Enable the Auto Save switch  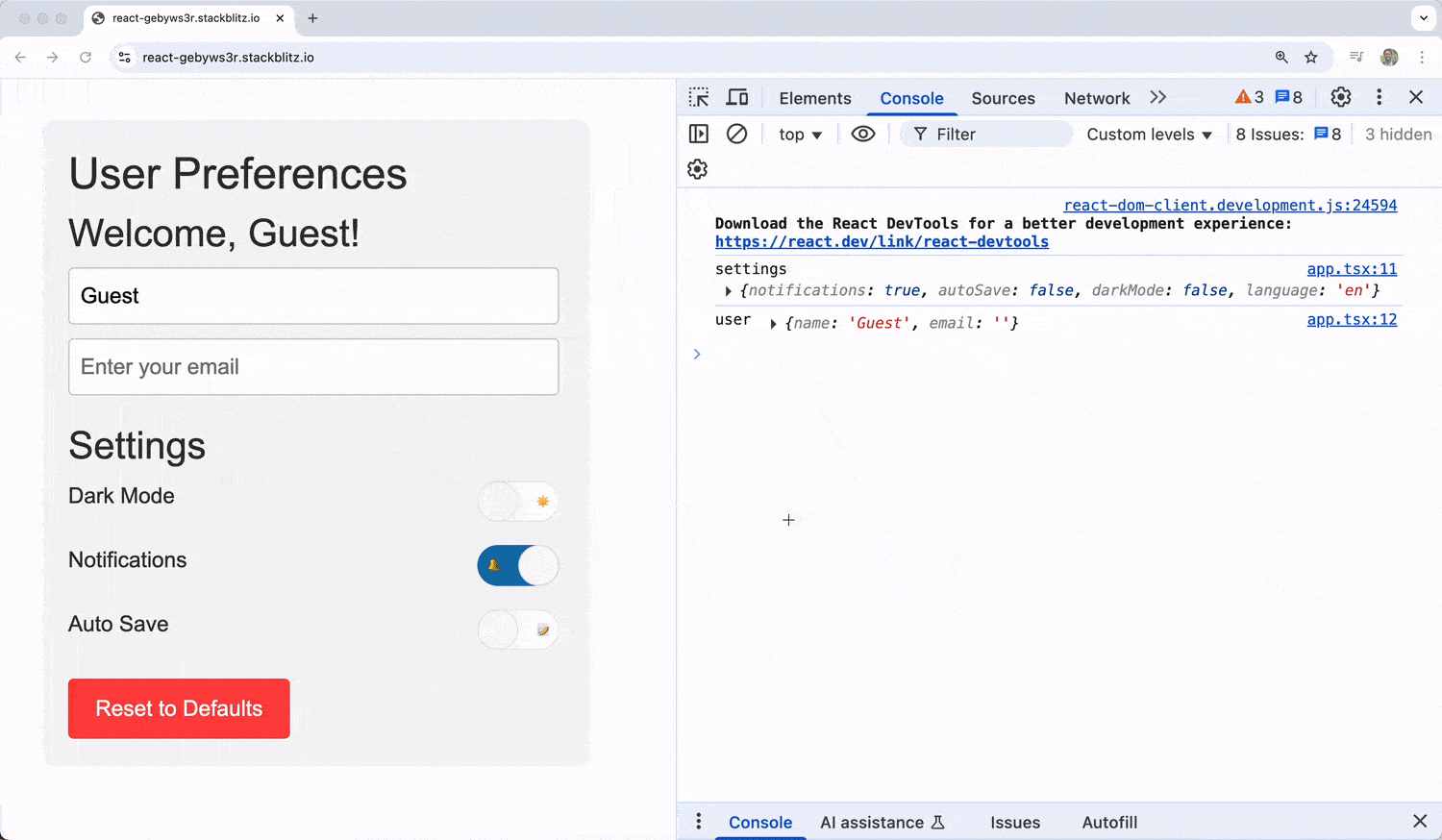(x=517, y=630)
